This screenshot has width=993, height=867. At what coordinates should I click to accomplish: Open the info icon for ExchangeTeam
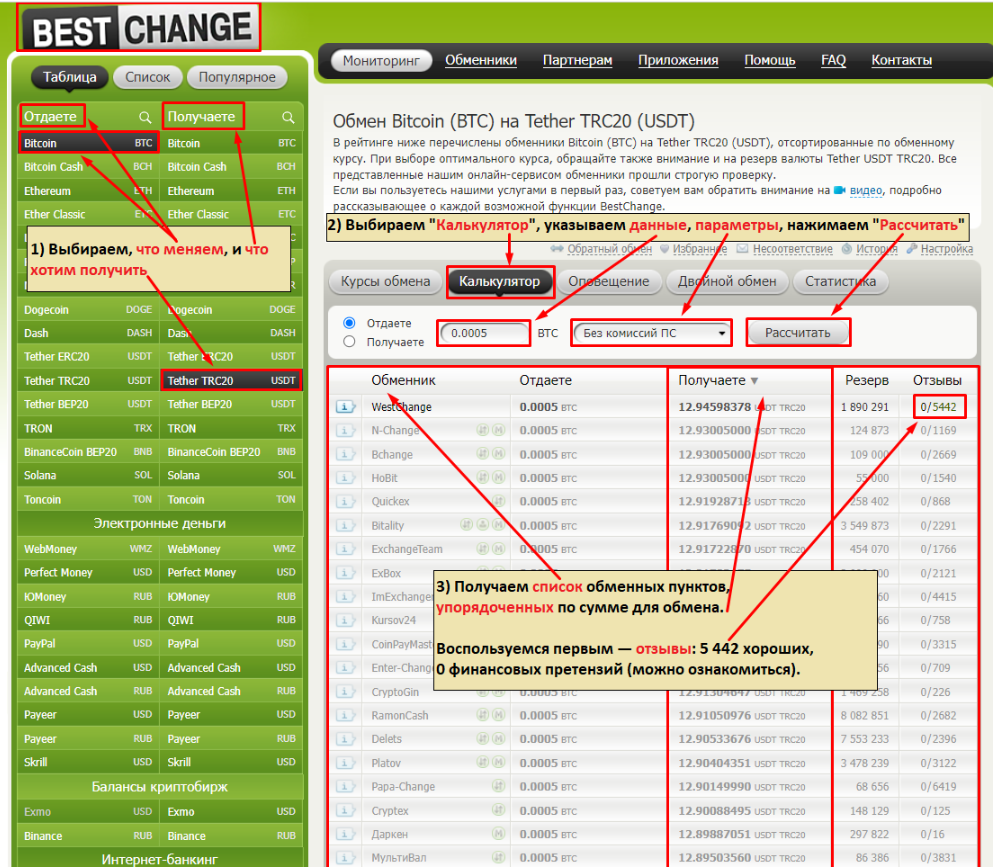pyautogui.click(x=345, y=549)
